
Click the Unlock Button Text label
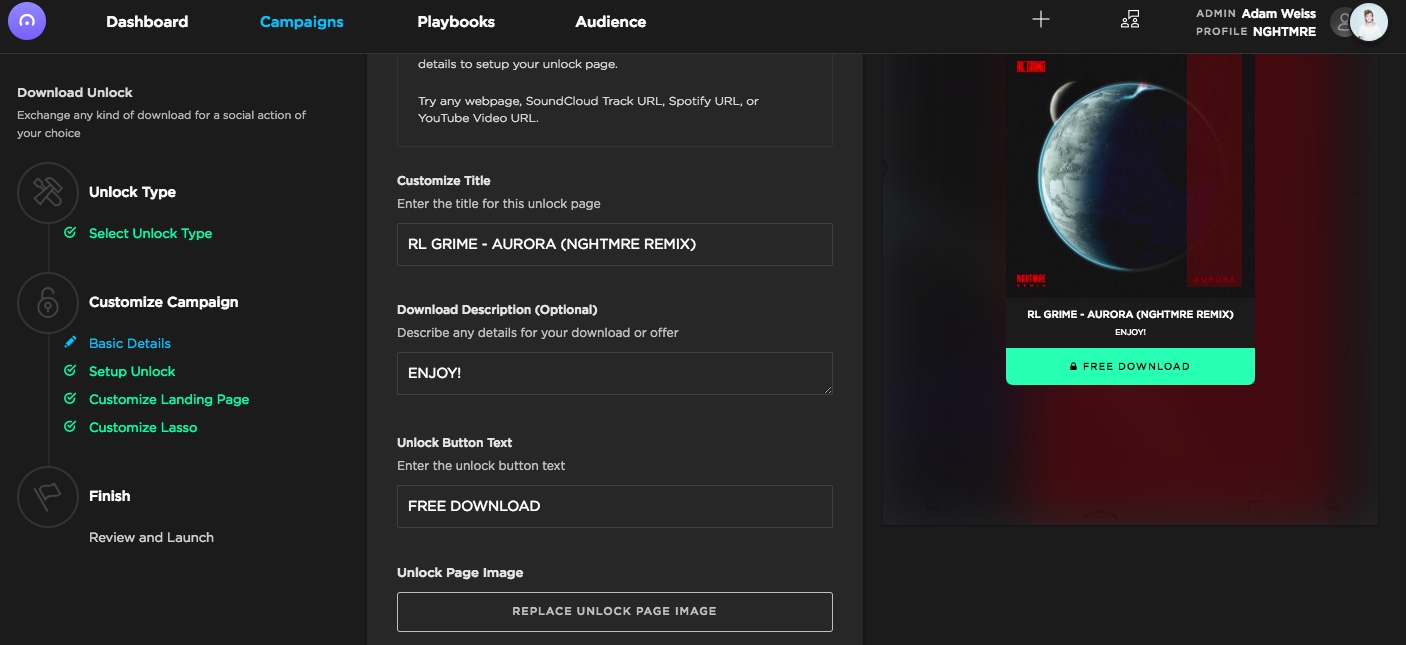454,442
